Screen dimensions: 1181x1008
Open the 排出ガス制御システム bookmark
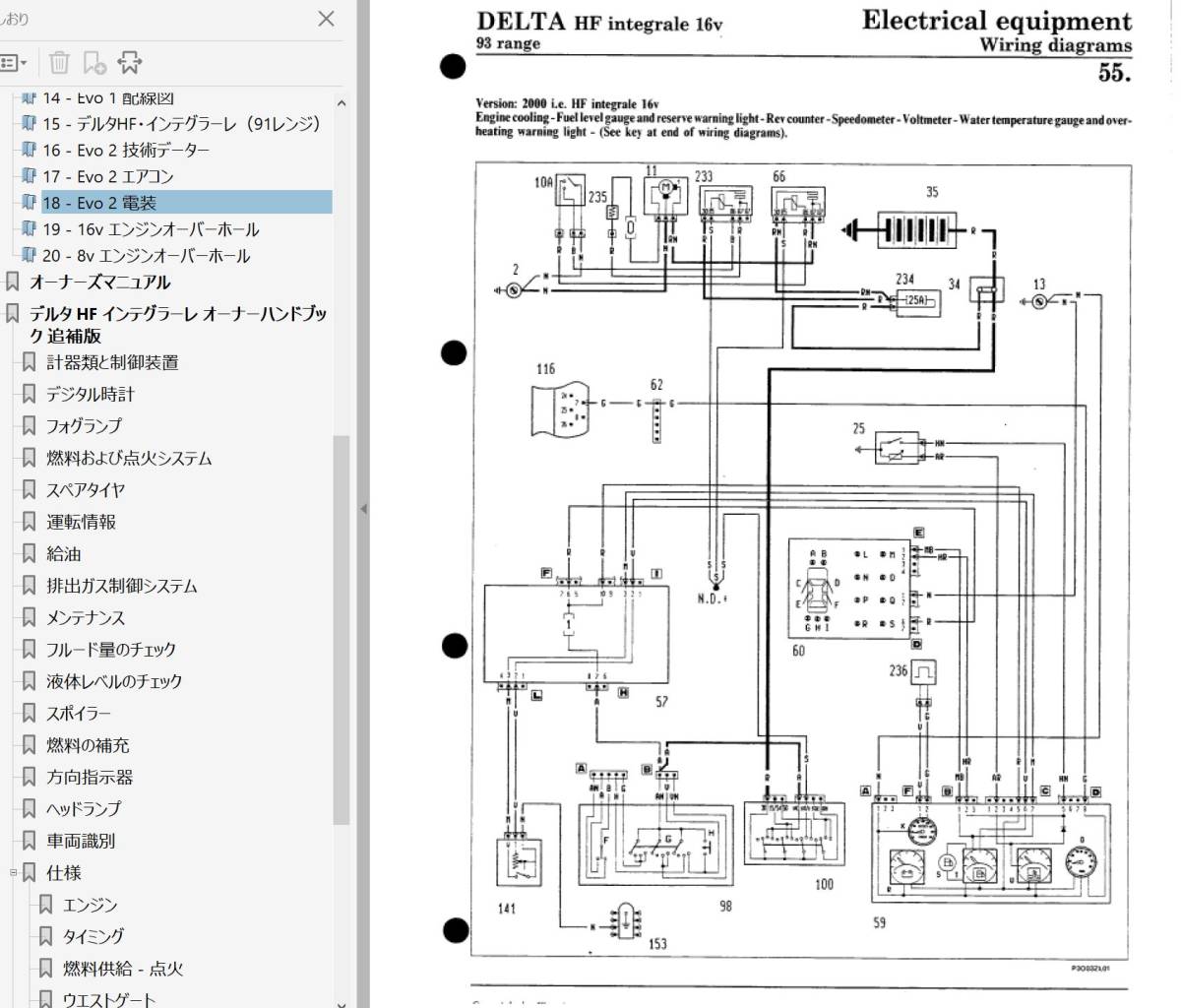pyautogui.click(x=122, y=586)
